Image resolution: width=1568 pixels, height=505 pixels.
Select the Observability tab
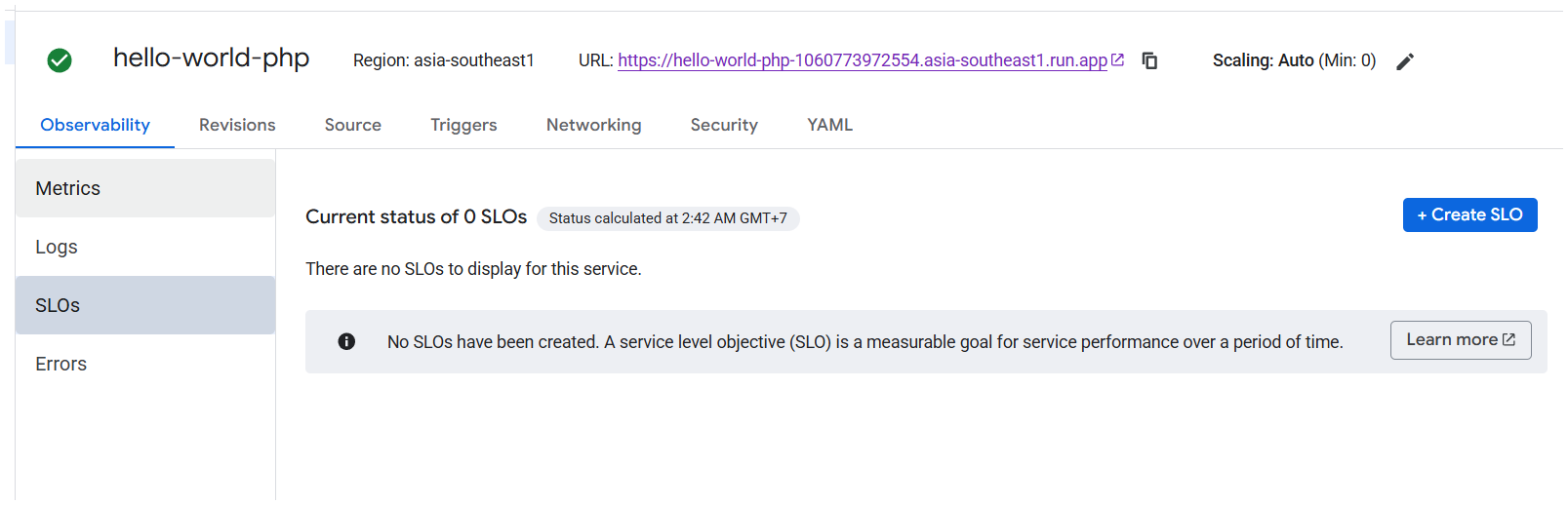pyautogui.click(x=95, y=125)
